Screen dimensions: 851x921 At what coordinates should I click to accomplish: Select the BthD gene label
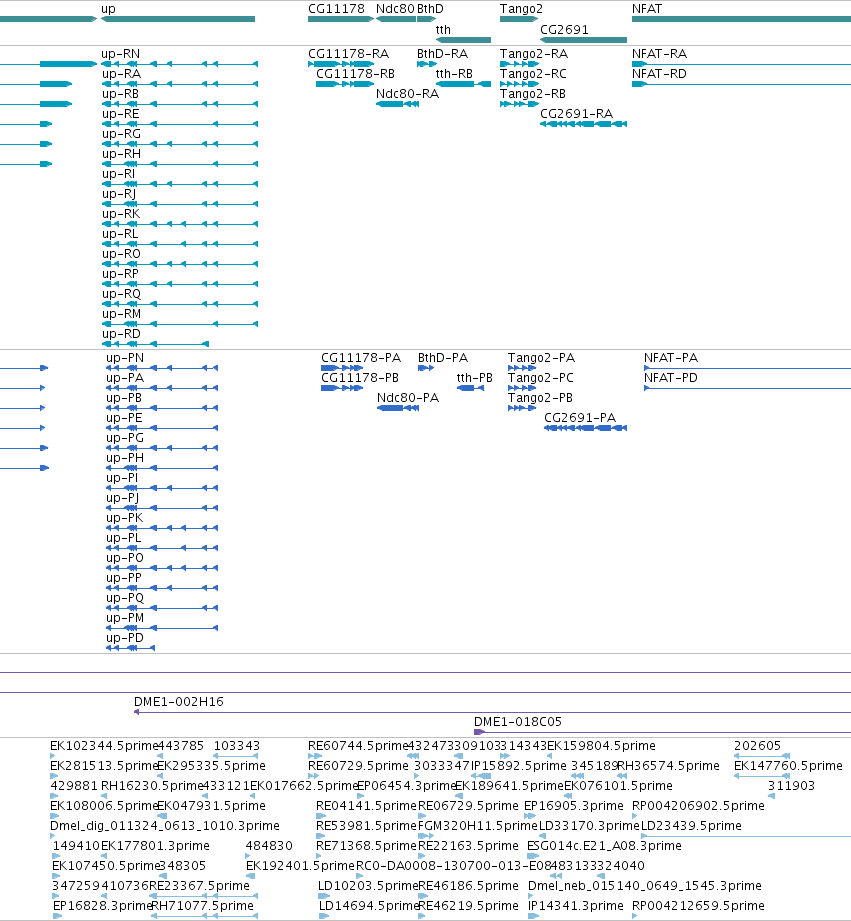click(x=430, y=9)
